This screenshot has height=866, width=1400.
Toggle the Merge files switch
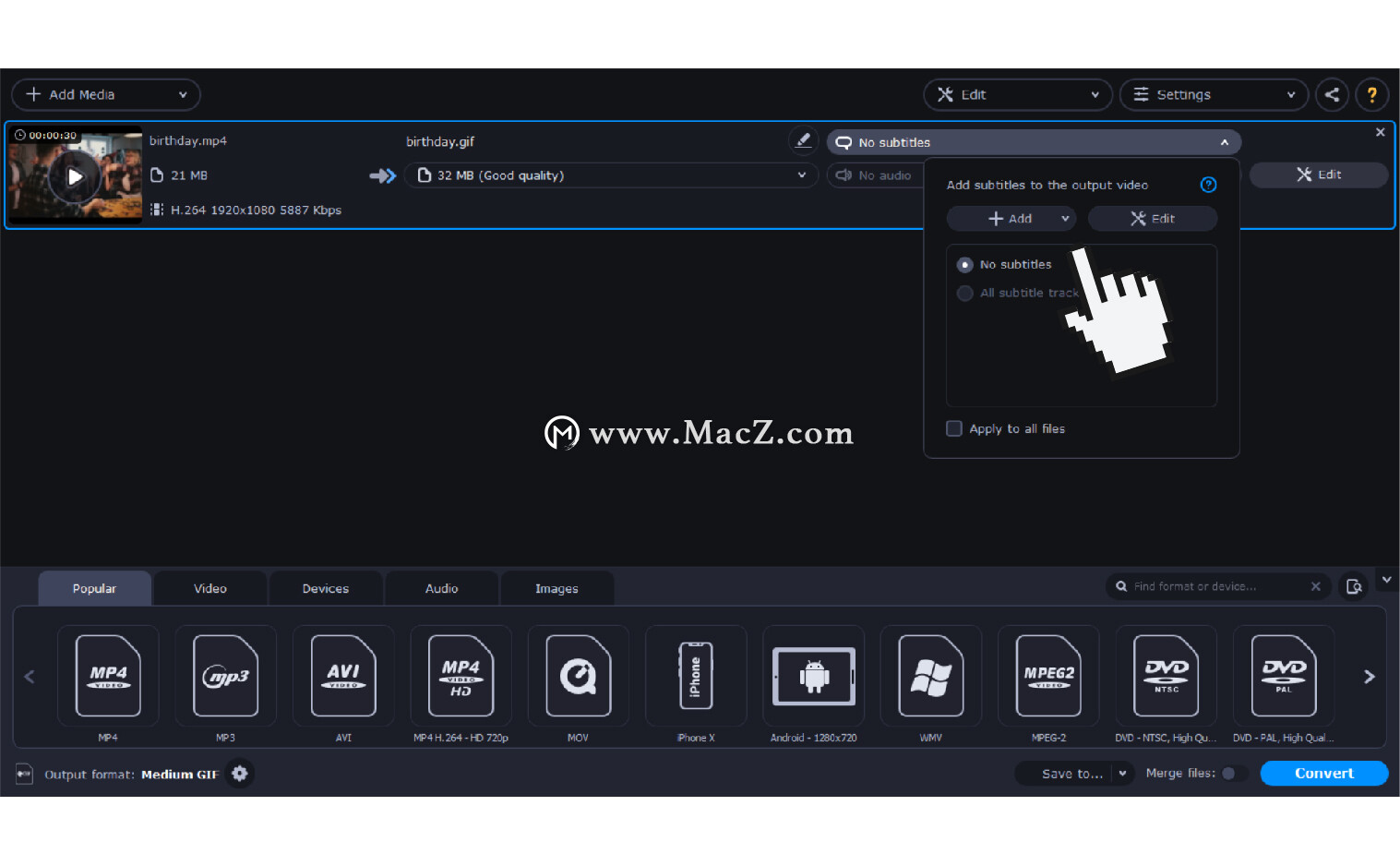[1233, 774]
